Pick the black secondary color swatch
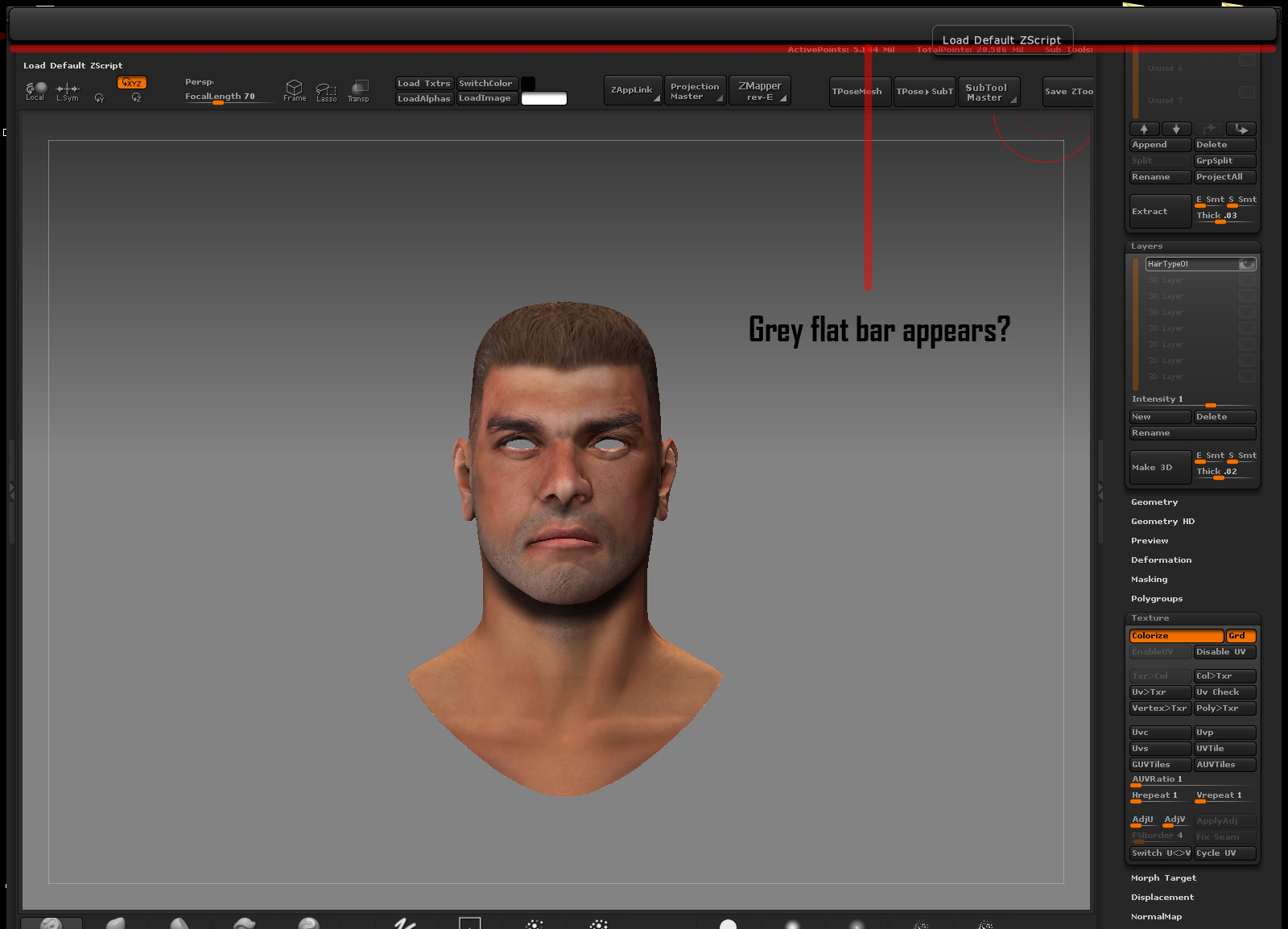The width and height of the screenshot is (1288, 929). [x=528, y=84]
